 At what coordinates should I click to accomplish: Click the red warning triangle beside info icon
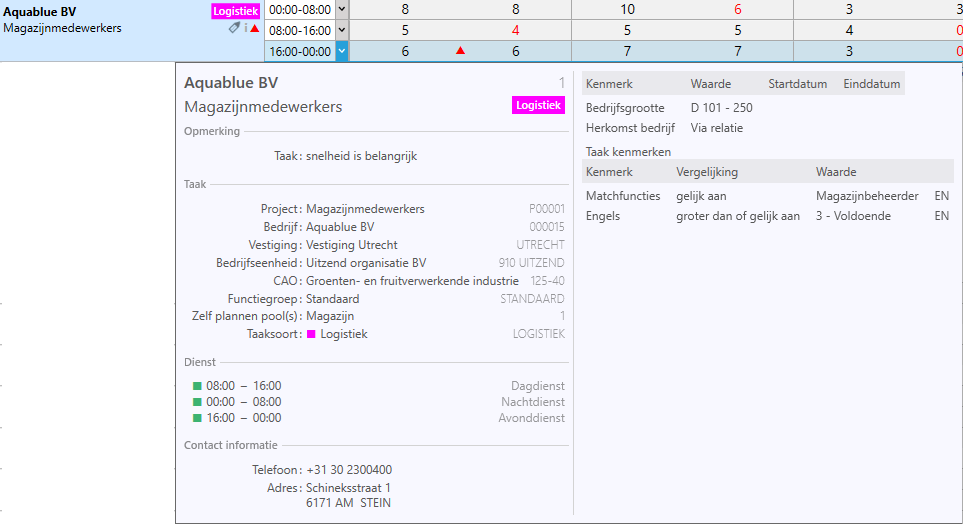[x=255, y=29]
